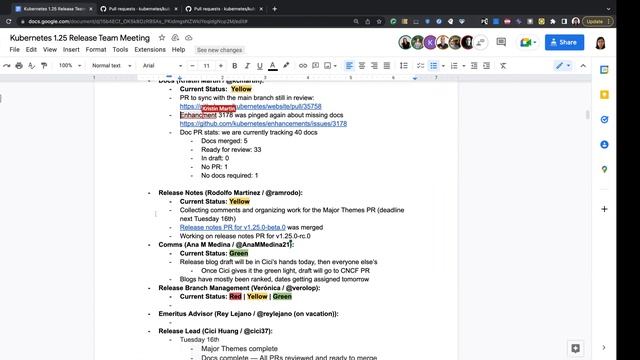Viewport: 640px width, 360px height.
Task: Open Google Keep side panel icon
Action: (604, 95)
